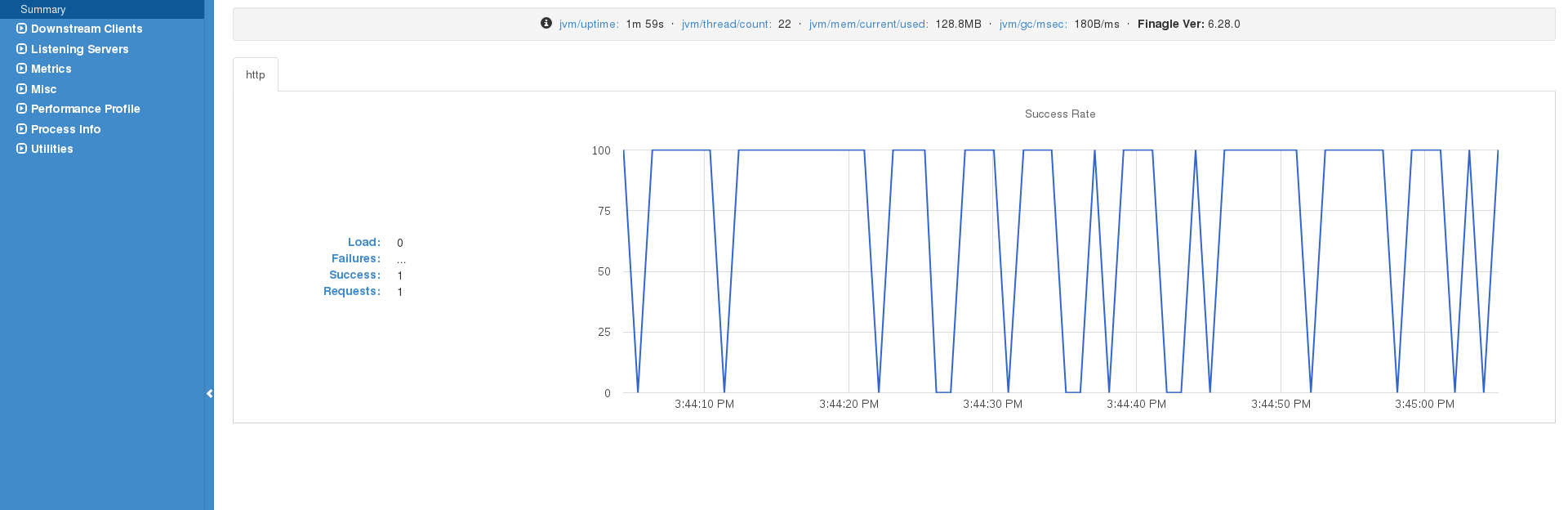Open jvm/gc/msec metric link
This screenshot has width=1568, height=510.
[1033, 25]
